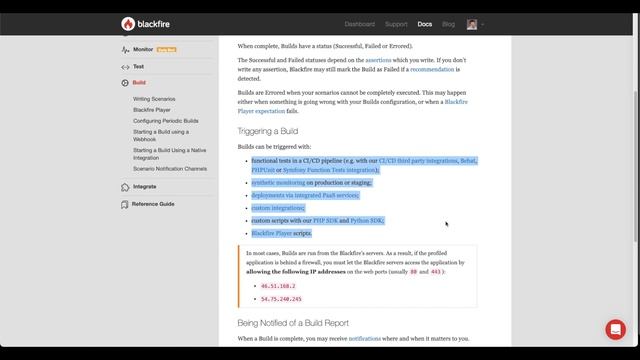Select the Docs nav item

click(424, 24)
